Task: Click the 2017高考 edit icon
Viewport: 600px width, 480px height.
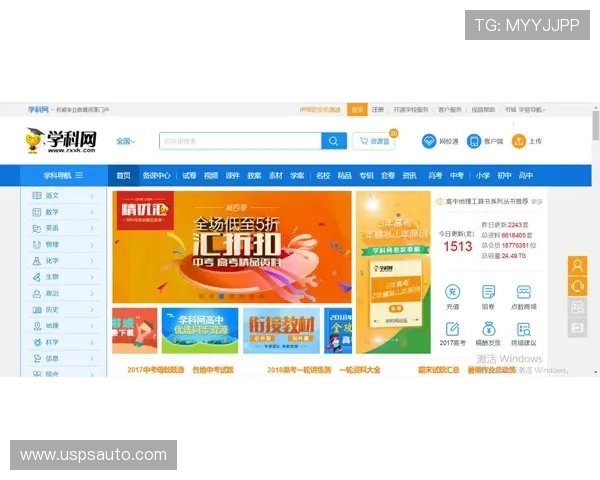Action: (452, 329)
